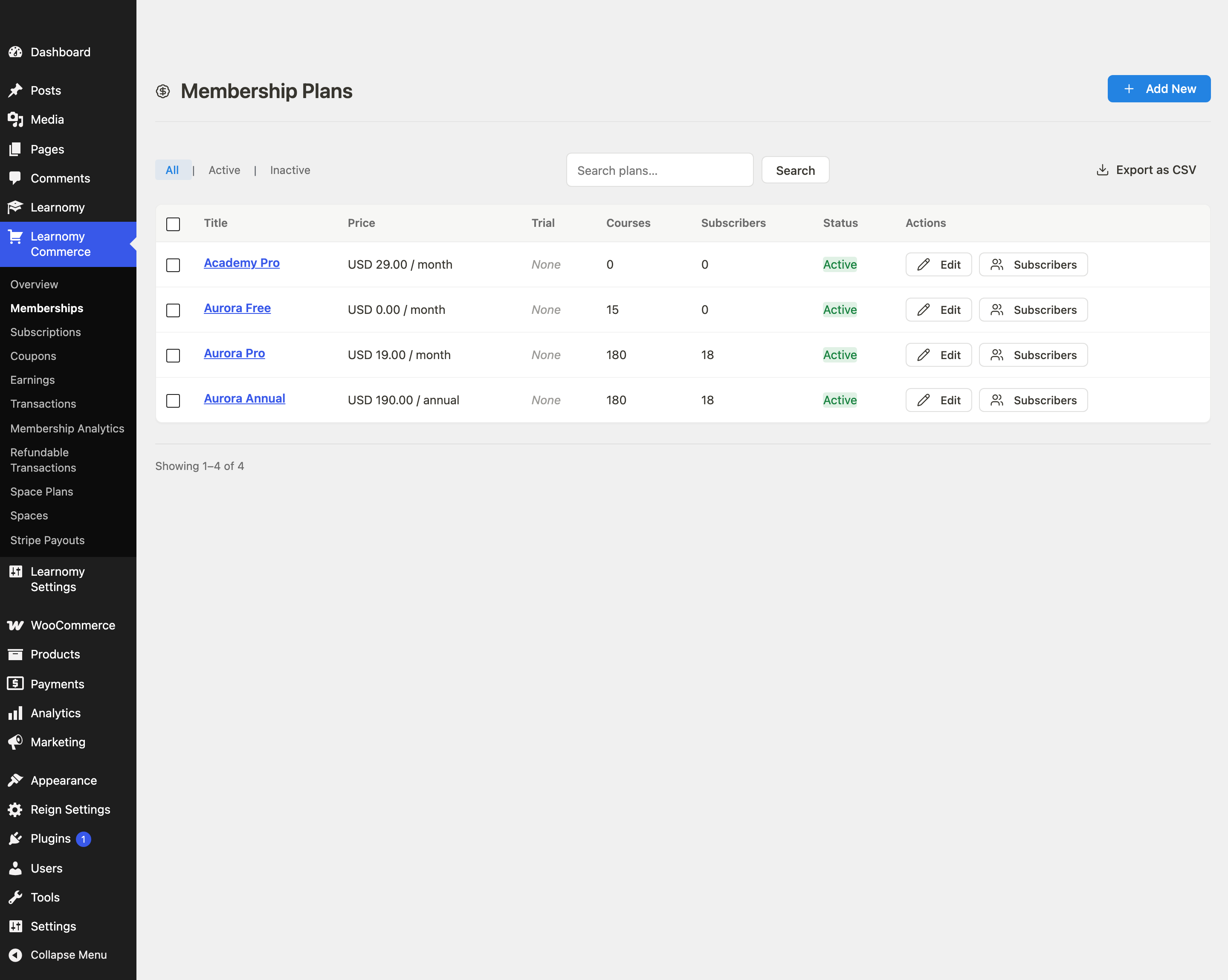
Task: Click the Plugins plug icon
Action: [15, 839]
